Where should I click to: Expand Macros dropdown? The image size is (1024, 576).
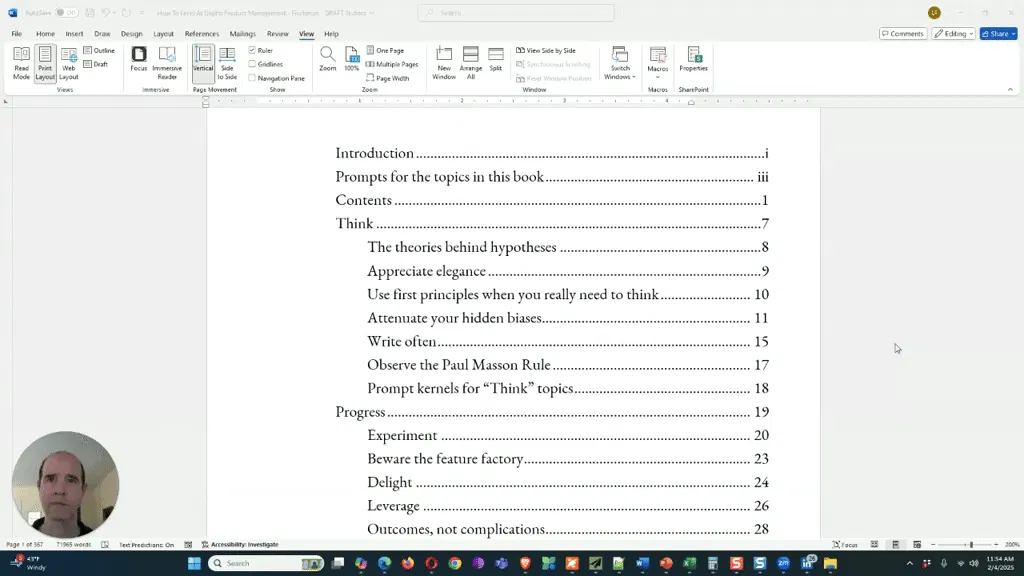click(658, 63)
